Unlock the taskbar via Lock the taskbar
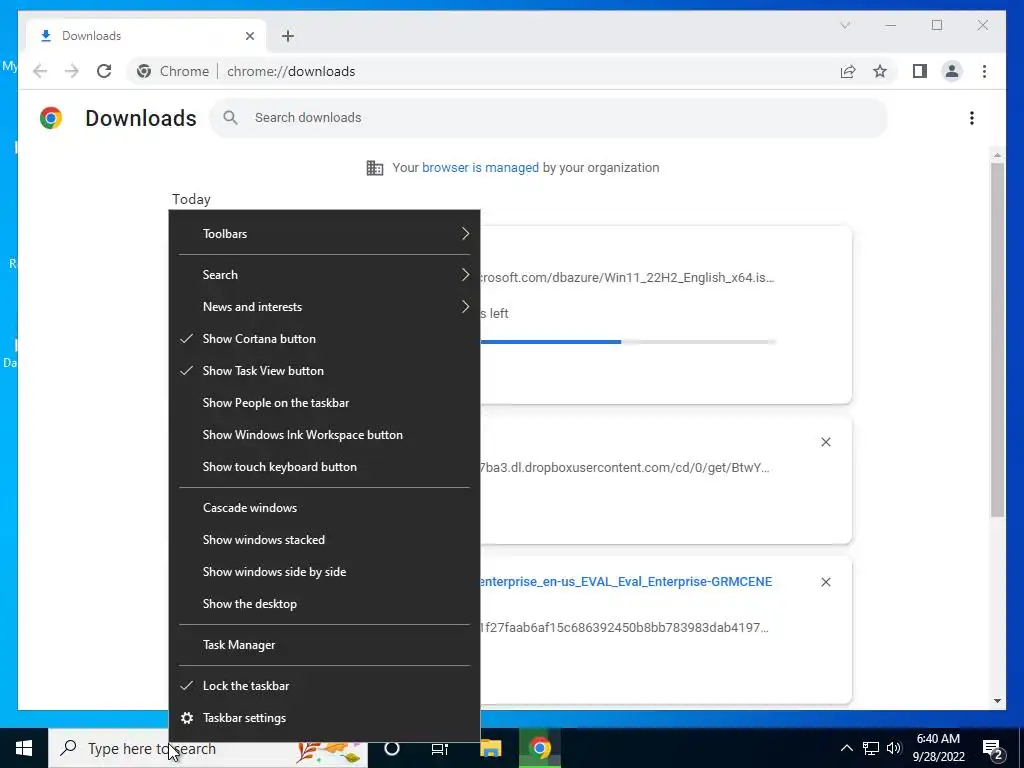Screen dimensions: 1024x768 tap(325, 686)
